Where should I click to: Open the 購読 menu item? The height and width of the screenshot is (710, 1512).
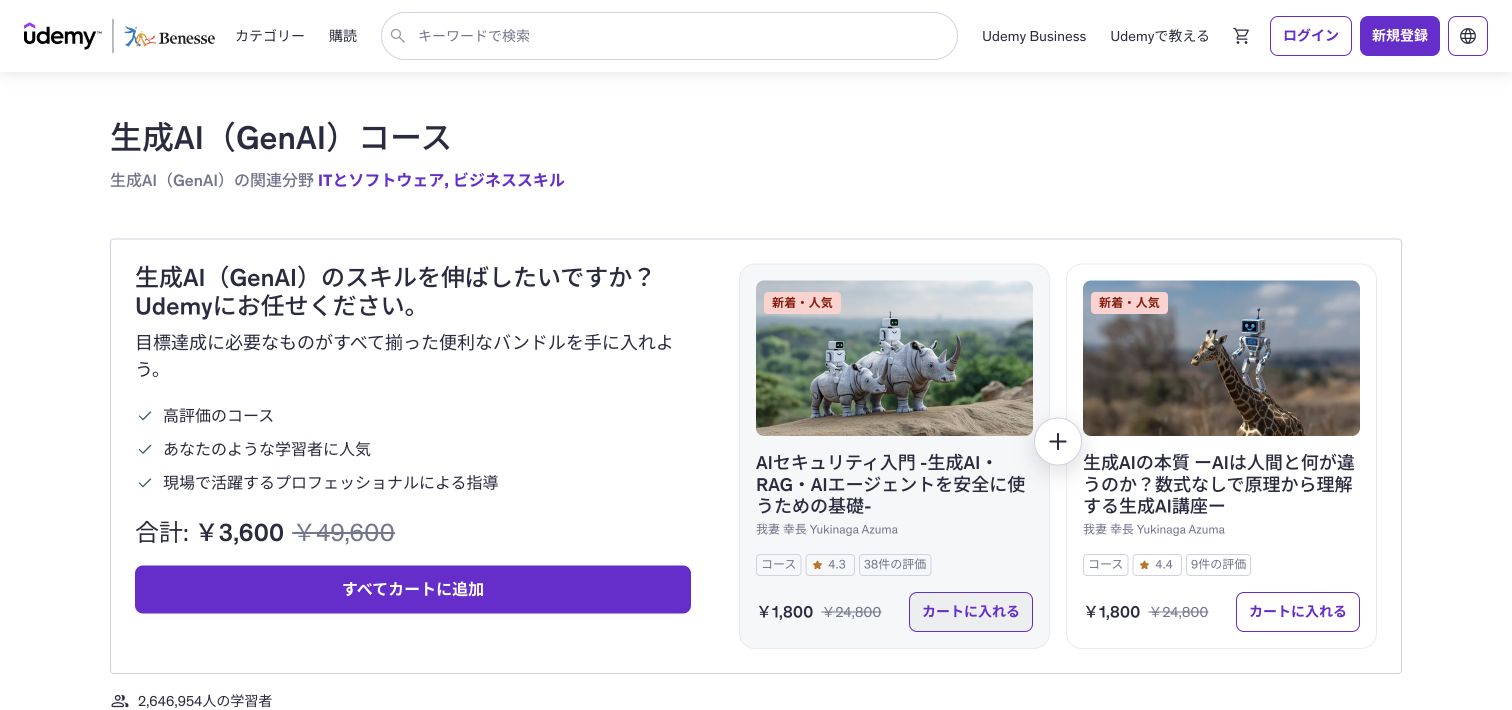(x=343, y=36)
